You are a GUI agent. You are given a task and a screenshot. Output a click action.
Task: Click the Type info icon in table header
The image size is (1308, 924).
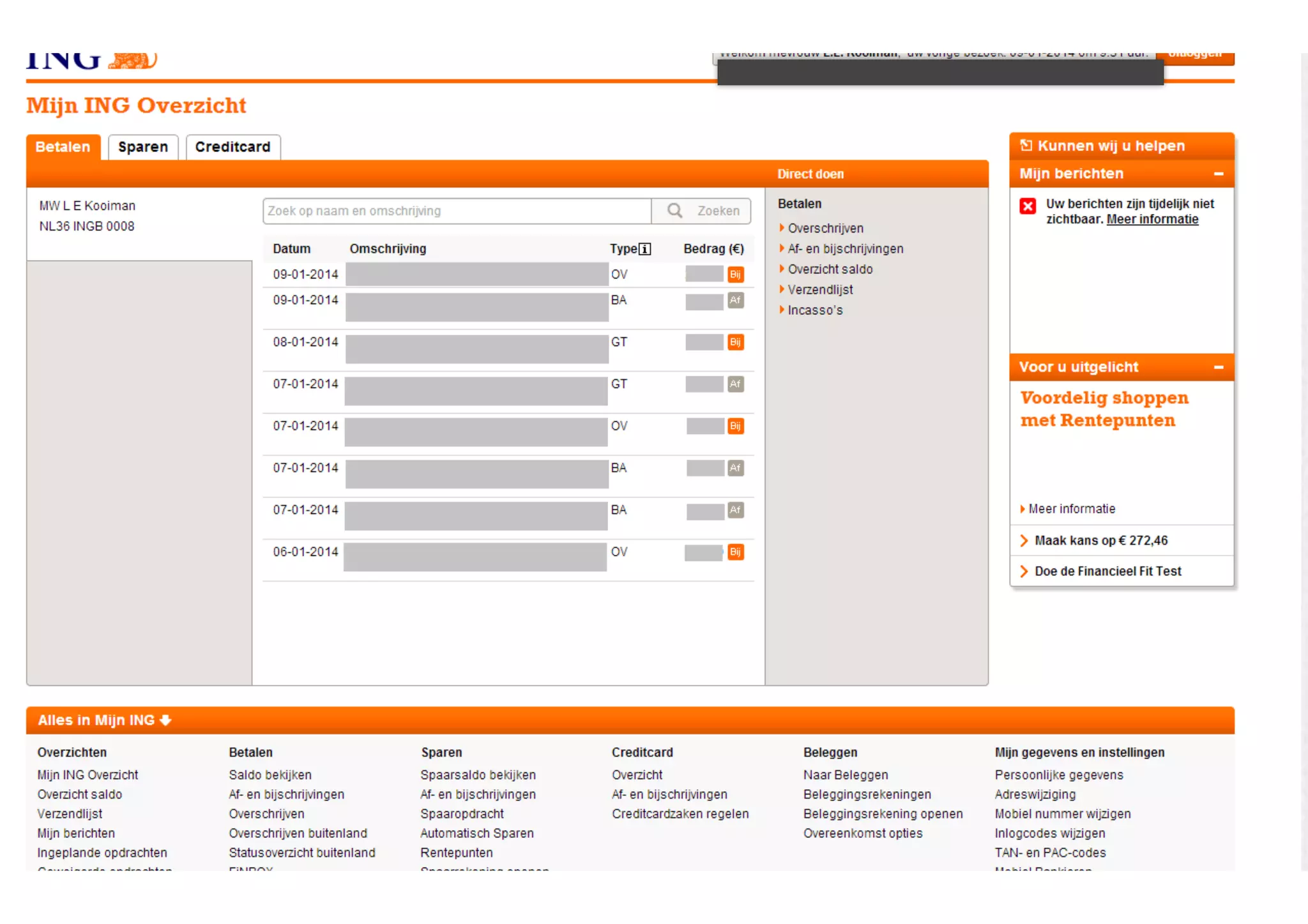coord(645,249)
